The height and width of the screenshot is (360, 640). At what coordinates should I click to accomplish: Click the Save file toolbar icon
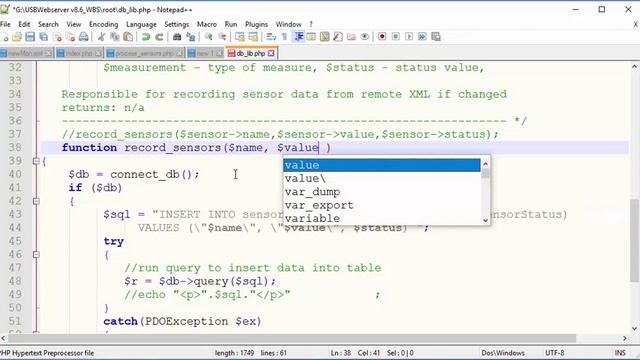point(30,37)
